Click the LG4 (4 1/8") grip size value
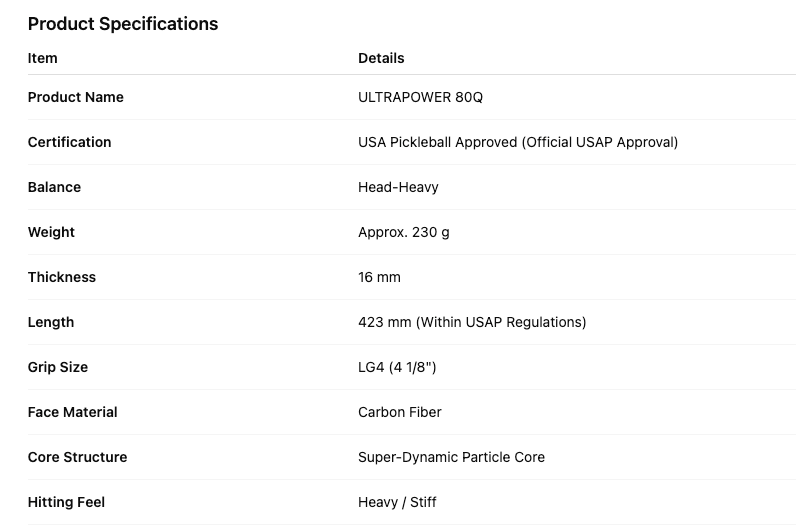 (x=397, y=367)
